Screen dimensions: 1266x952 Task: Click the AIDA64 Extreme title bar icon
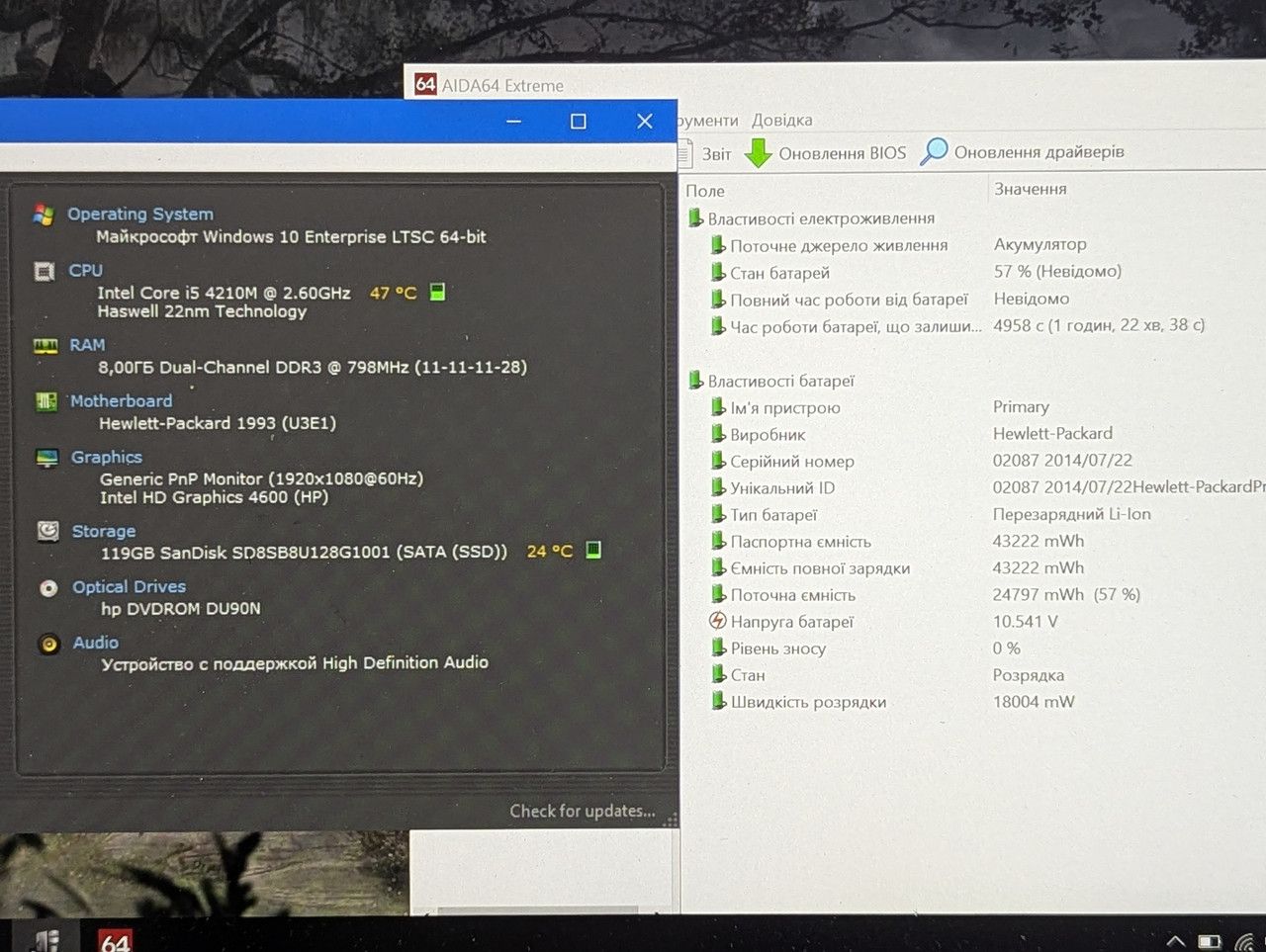425,84
